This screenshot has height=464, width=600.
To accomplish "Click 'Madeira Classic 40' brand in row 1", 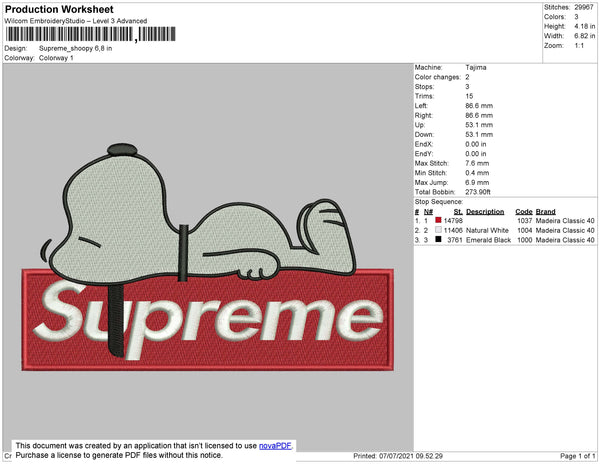I will pyautogui.click(x=565, y=221).
